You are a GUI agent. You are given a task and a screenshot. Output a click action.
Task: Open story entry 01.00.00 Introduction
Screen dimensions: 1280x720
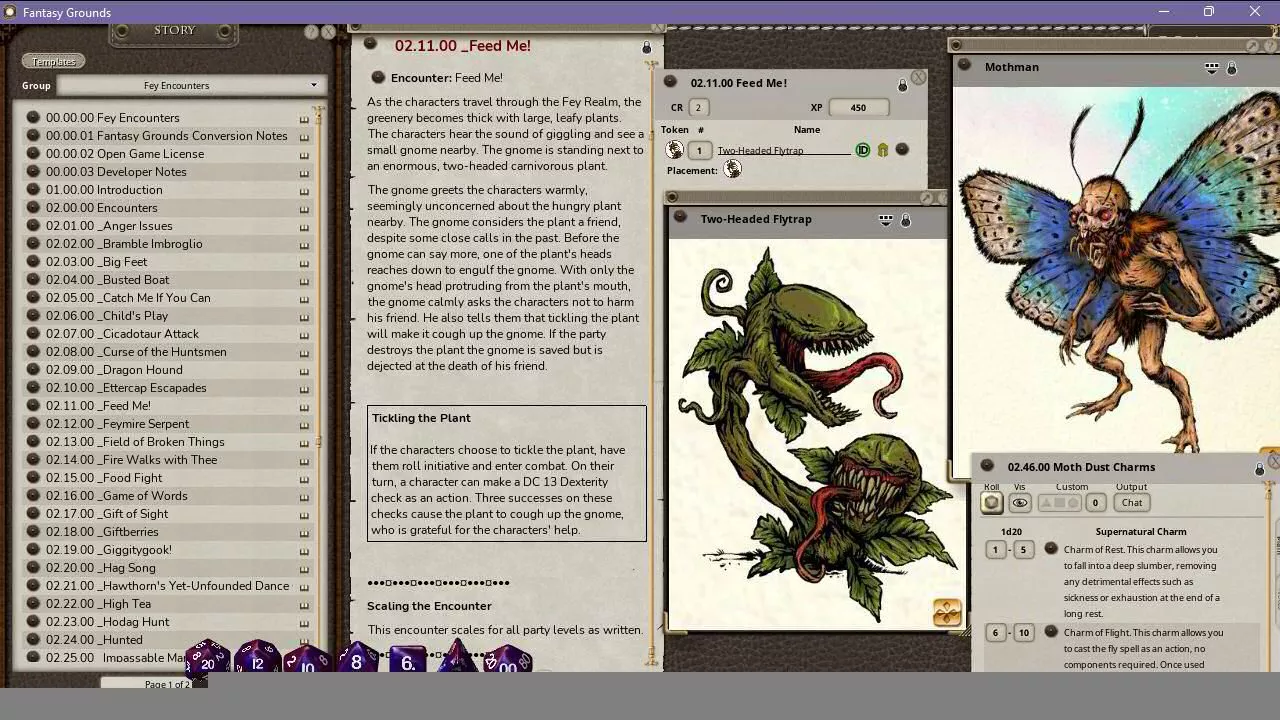click(103, 190)
